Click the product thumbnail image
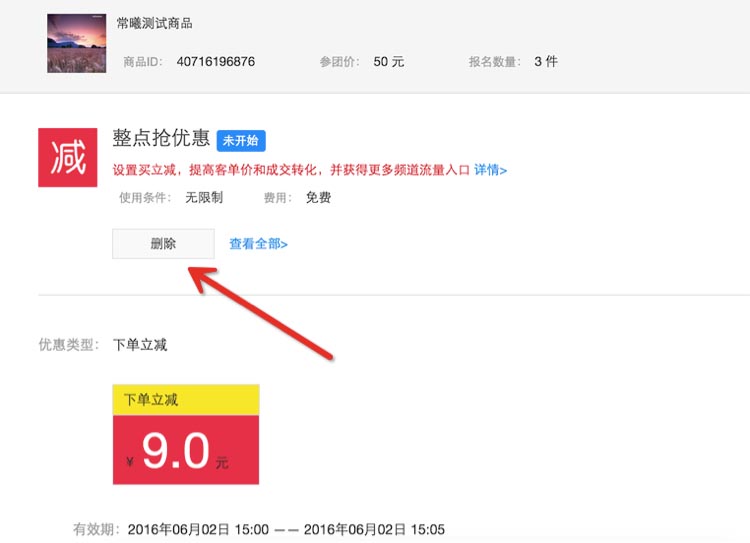Screen dimensions: 750x543 77,43
